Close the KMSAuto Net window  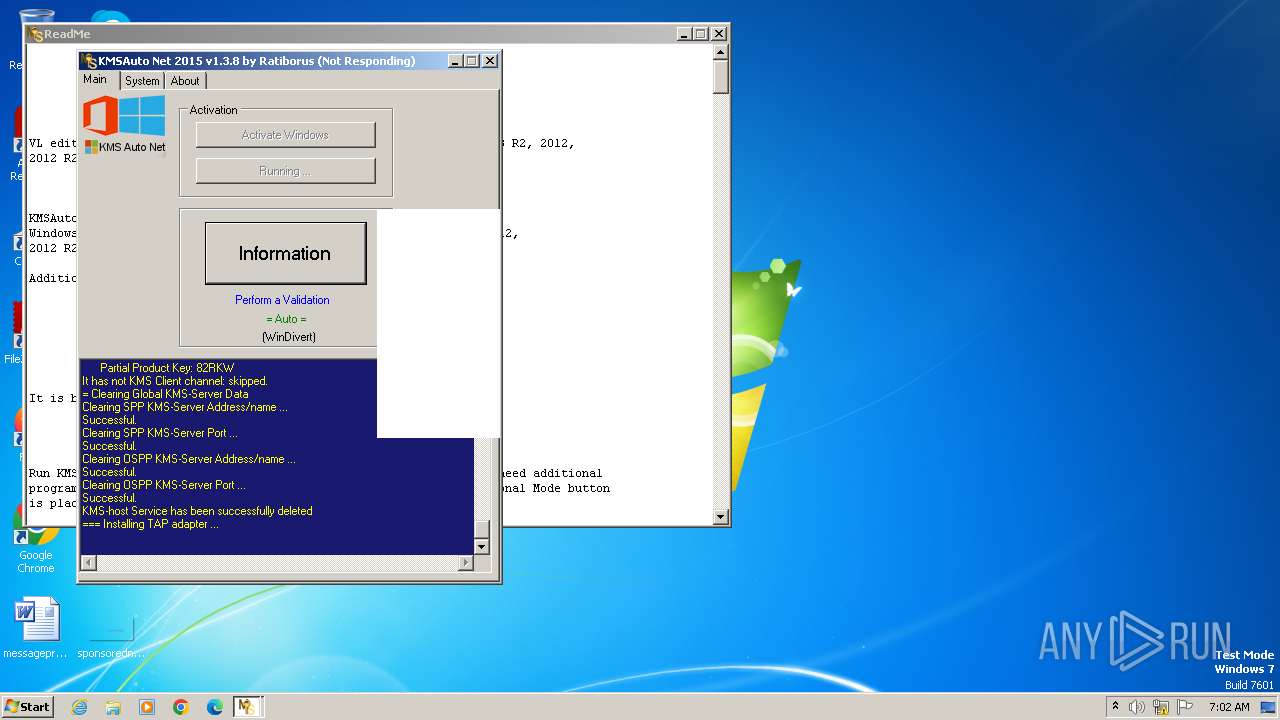click(490, 61)
